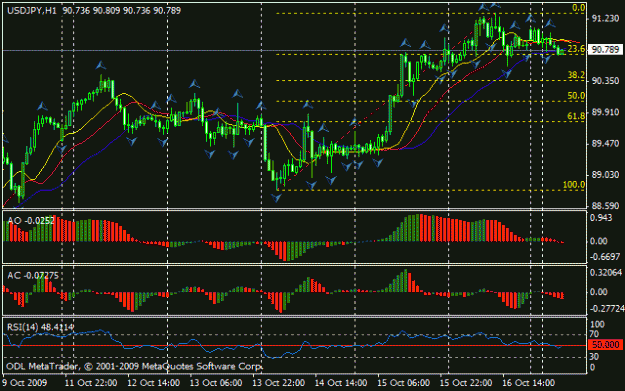Click the 88.590 price scale value
625x391 pixels.
pyautogui.click(x=605, y=206)
